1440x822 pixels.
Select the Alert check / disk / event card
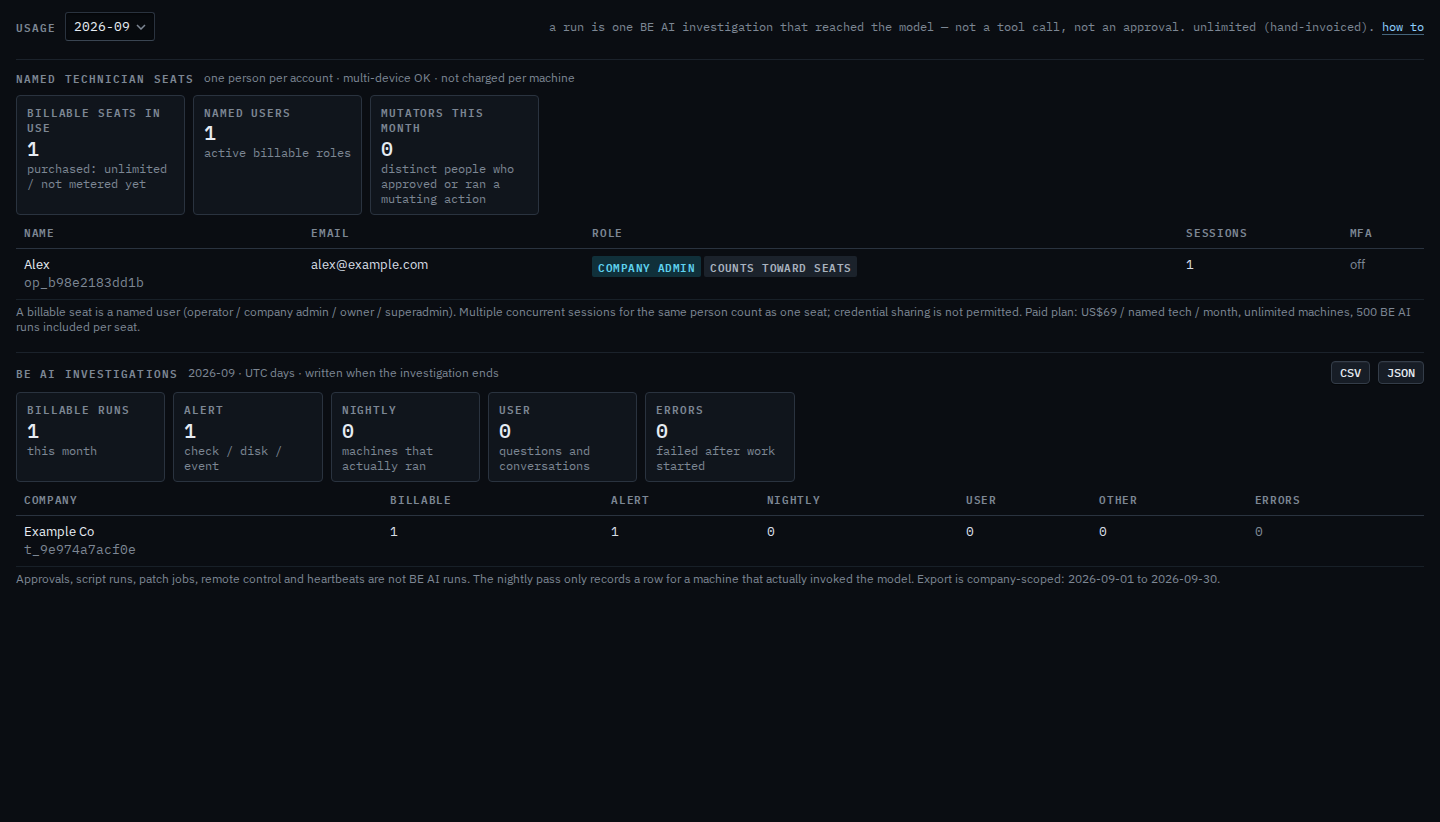(248, 437)
